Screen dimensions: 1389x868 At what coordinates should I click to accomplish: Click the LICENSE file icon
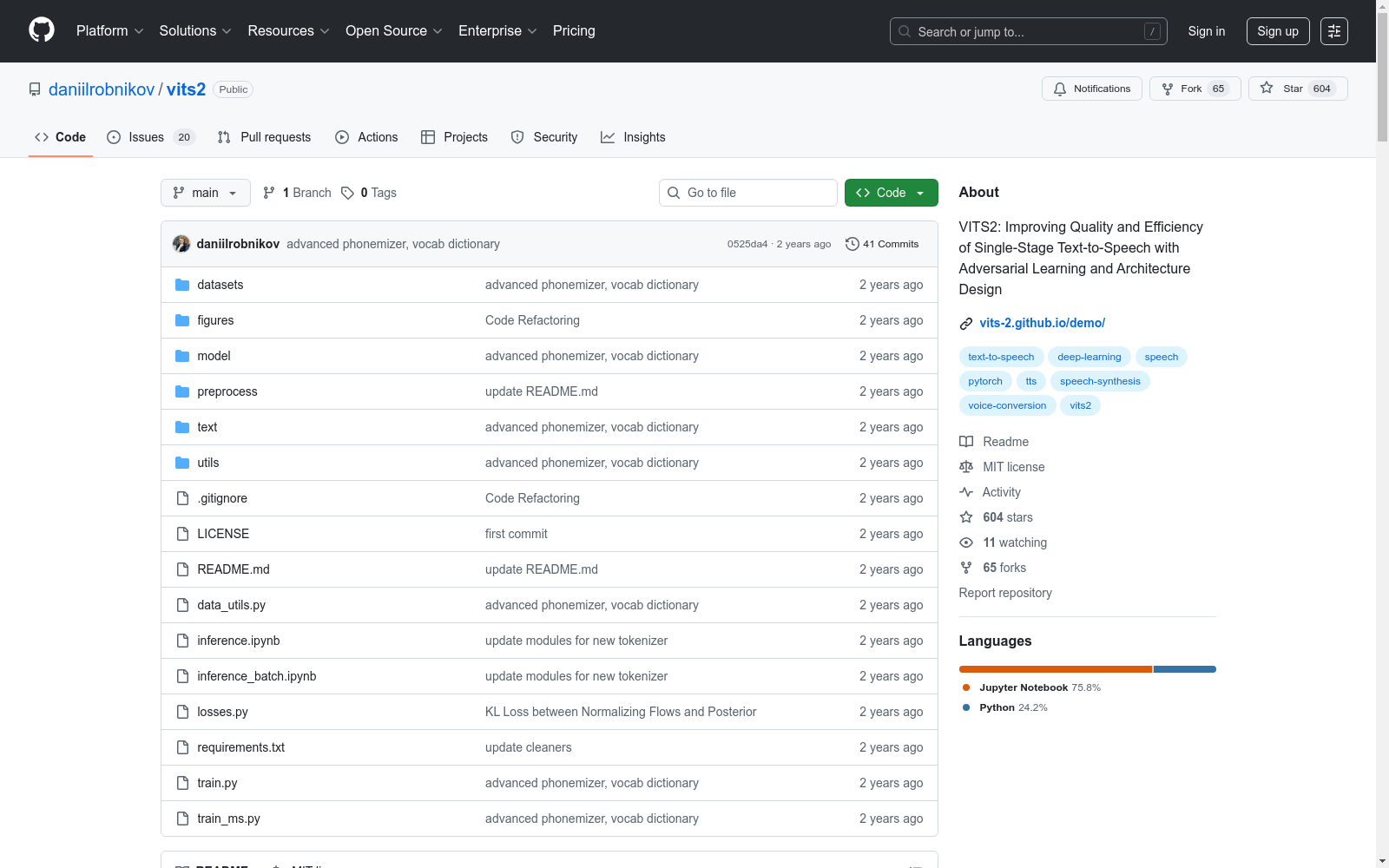[x=182, y=534]
